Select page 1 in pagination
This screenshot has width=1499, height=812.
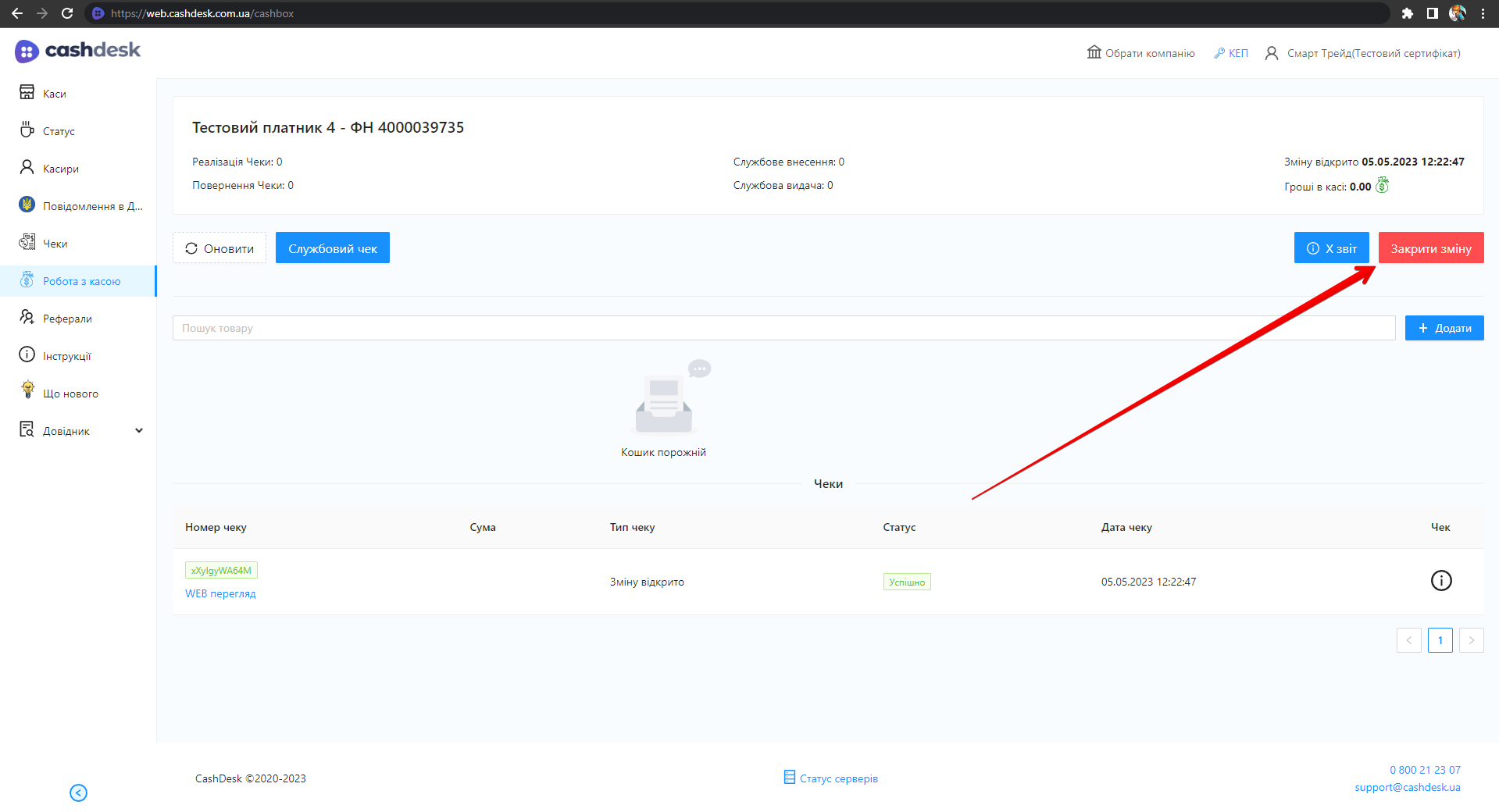click(1440, 640)
